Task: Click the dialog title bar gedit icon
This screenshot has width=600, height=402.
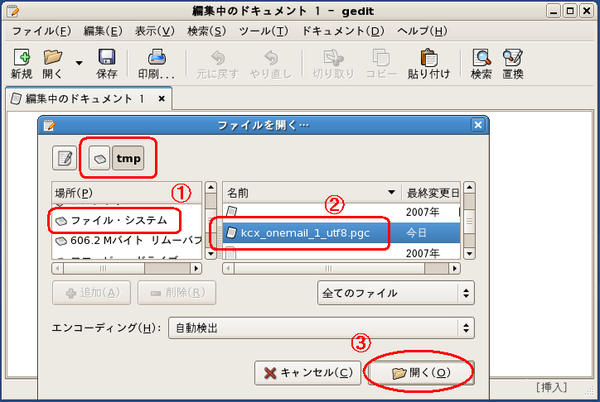Action: [49, 125]
